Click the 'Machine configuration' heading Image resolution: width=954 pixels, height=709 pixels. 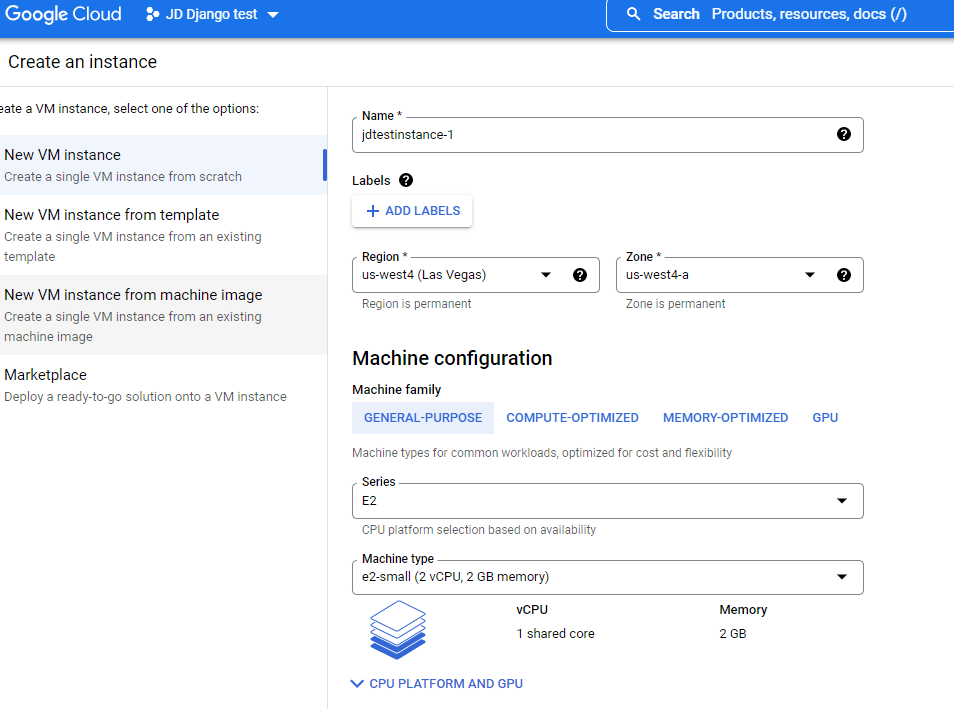[452, 358]
